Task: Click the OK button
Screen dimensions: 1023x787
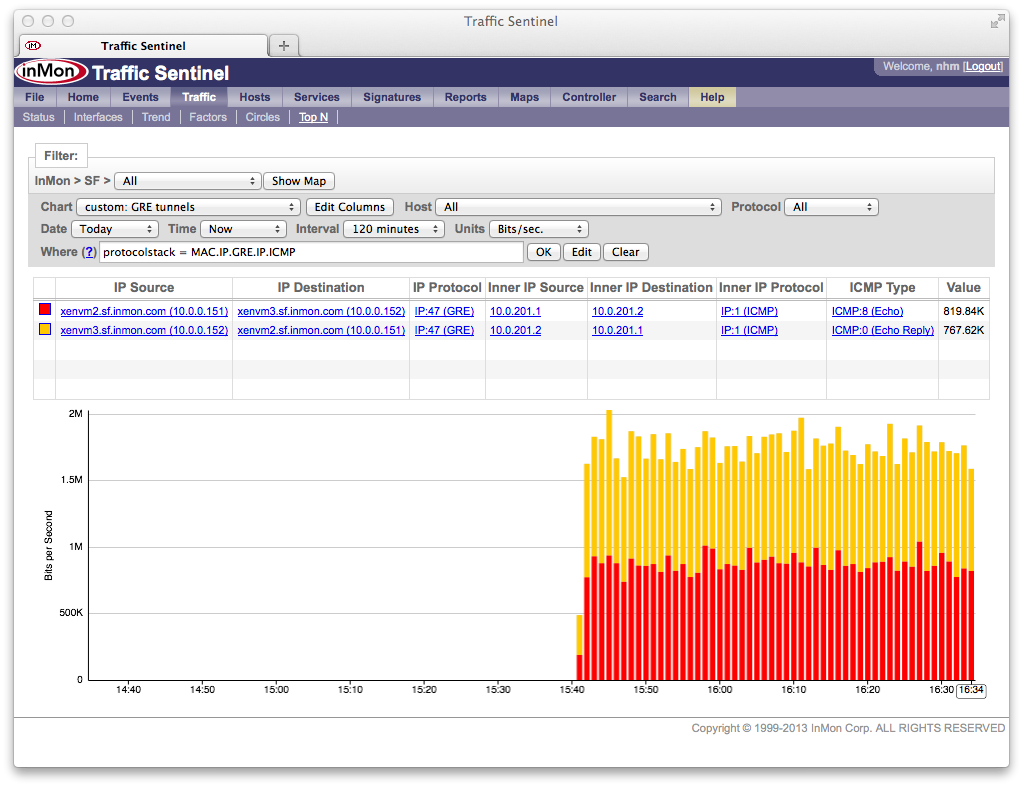Action: 543,252
